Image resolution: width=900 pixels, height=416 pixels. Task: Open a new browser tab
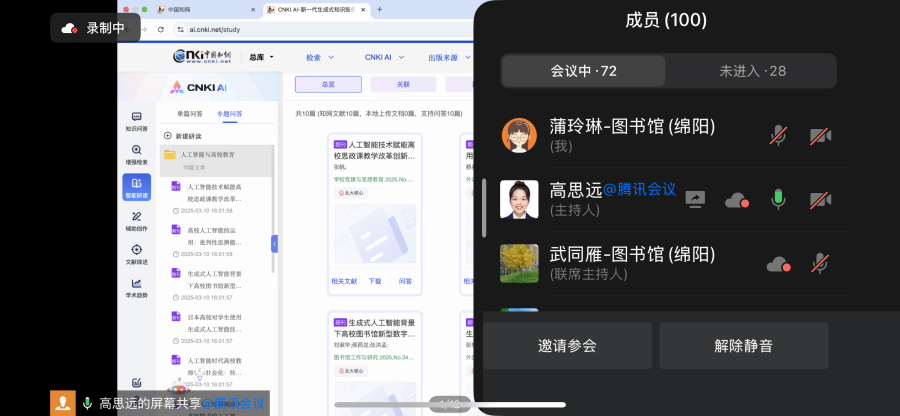(379, 10)
